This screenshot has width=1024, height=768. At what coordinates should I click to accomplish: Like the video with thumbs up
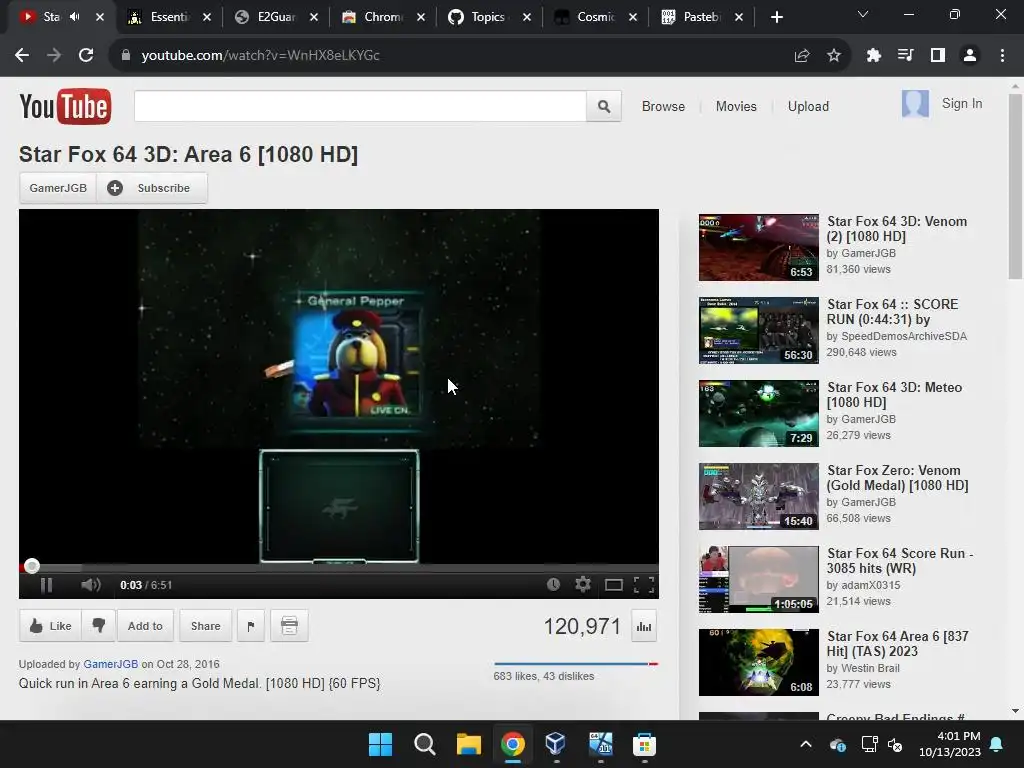(x=50, y=626)
